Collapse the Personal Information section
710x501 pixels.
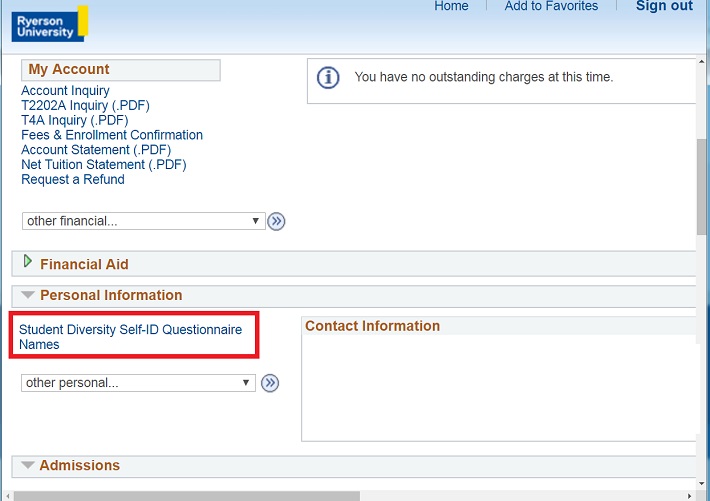coord(27,296)
